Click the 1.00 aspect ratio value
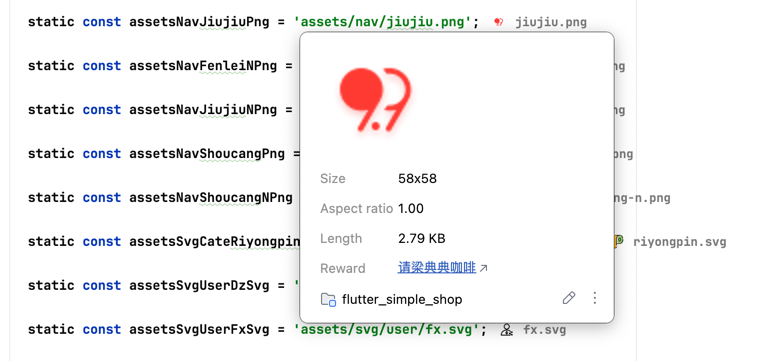 pyautogui.click(x=411, y=208)
